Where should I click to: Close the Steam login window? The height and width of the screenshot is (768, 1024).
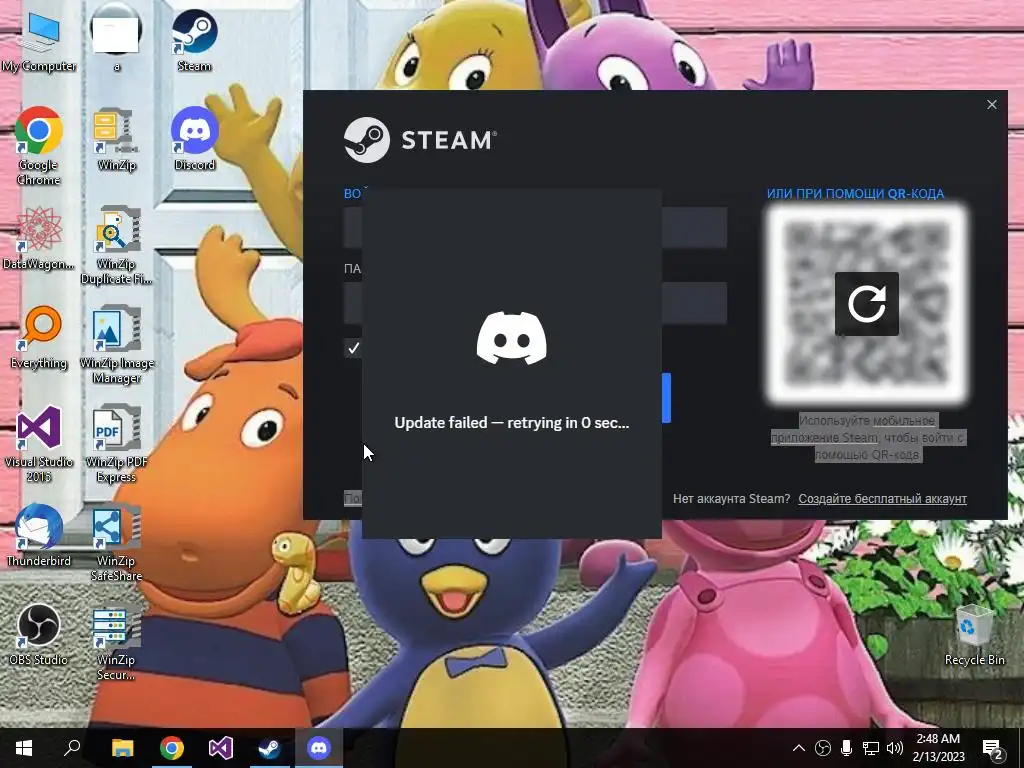click(x=991, y=104)
